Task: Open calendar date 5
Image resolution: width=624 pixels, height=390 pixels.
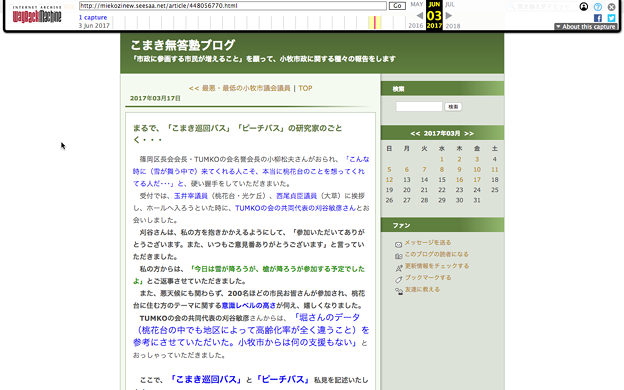Action: [389, 170]
